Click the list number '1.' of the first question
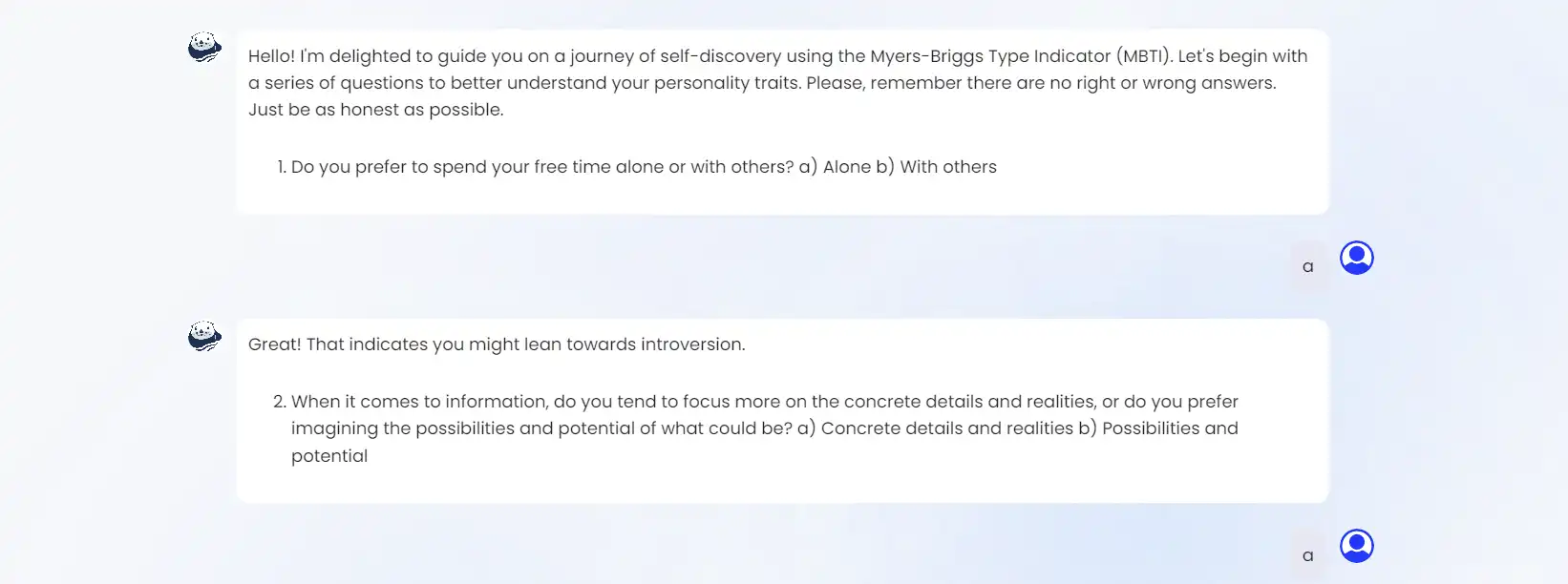This screenshot has width=1568, height=584. [282, 167]
